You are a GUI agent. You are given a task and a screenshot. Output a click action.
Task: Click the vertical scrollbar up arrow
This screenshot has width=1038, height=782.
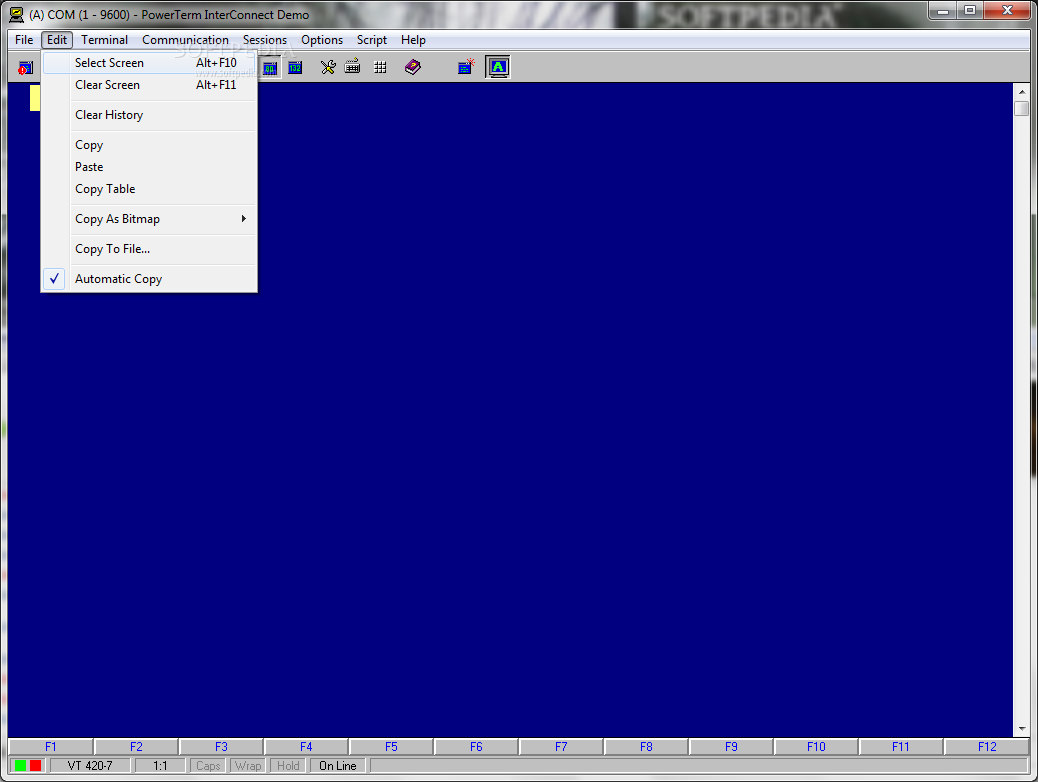(1021, 91)
